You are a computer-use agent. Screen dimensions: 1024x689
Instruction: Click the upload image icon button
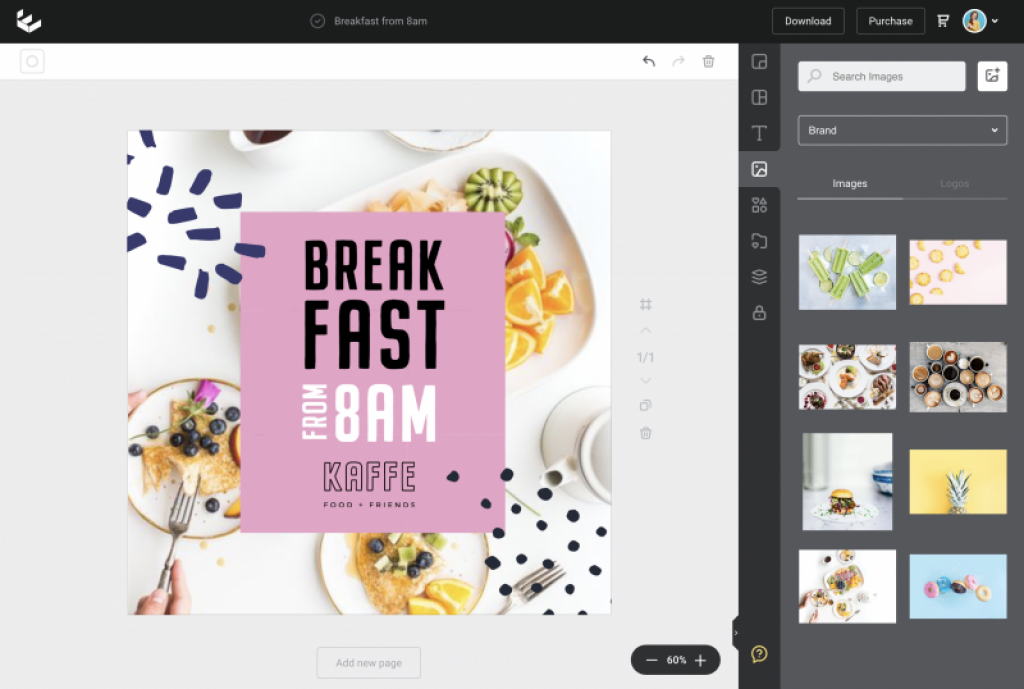point(992,76)
